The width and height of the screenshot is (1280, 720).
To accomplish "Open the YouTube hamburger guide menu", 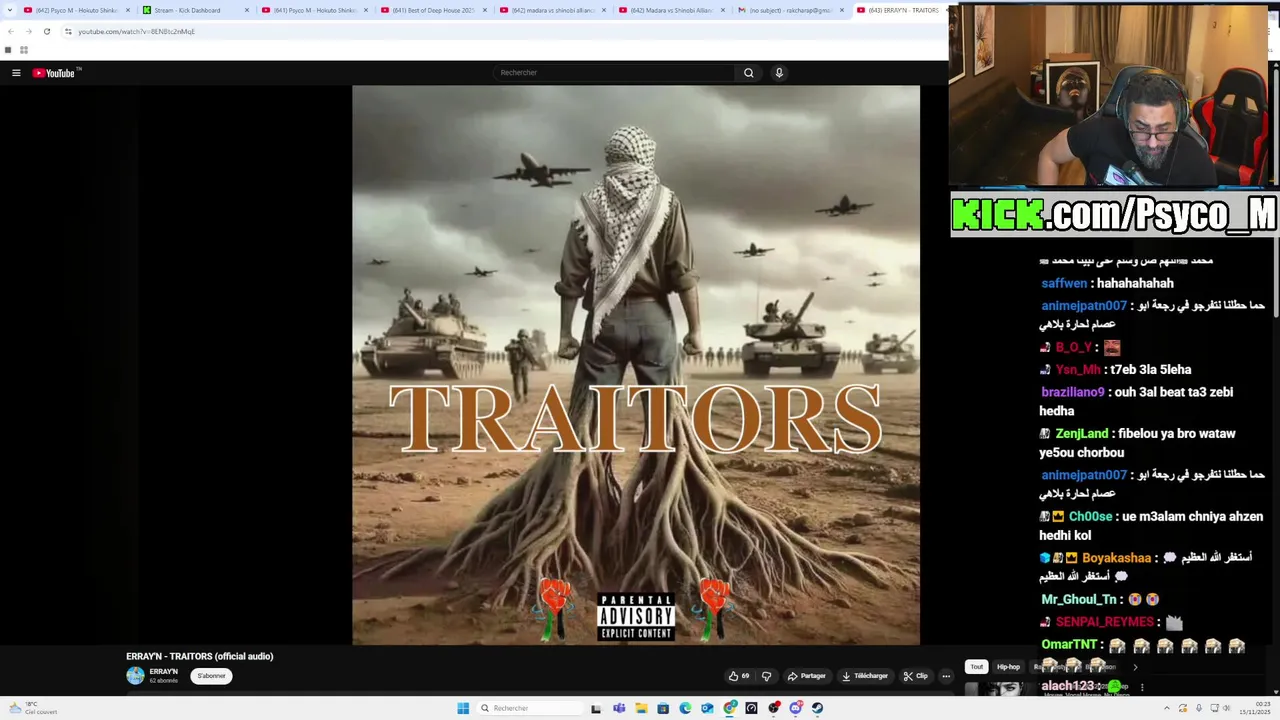I will [16, 73].
